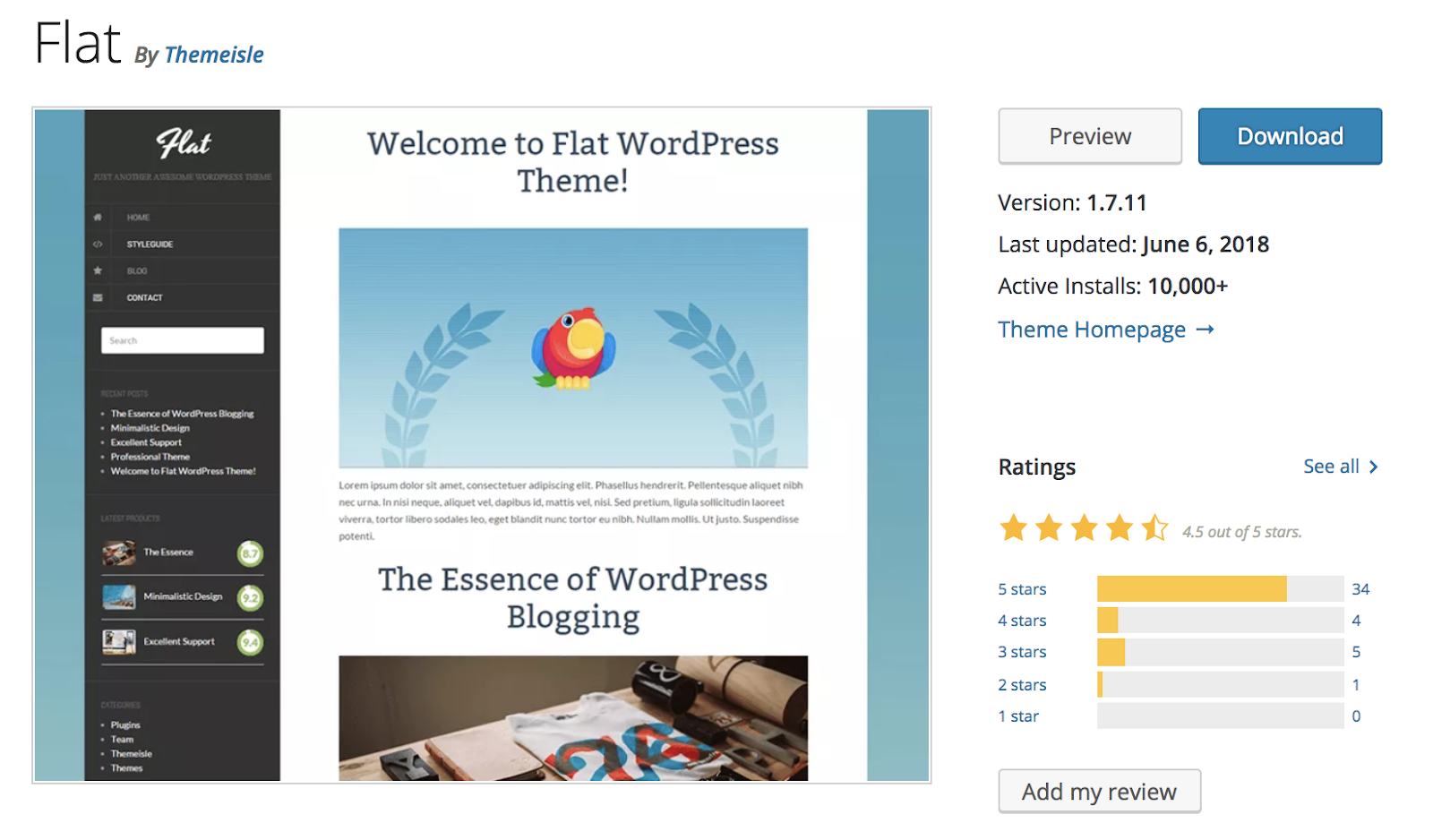The image size is (1433, 840).
Task: Click the 9.2 score badge for Minimalistic Design
Action: point(250,597)
